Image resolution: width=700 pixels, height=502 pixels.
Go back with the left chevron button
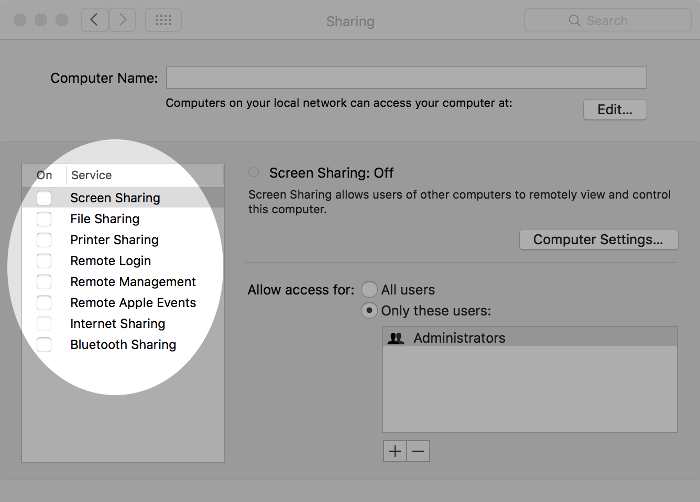coord(95,20)
